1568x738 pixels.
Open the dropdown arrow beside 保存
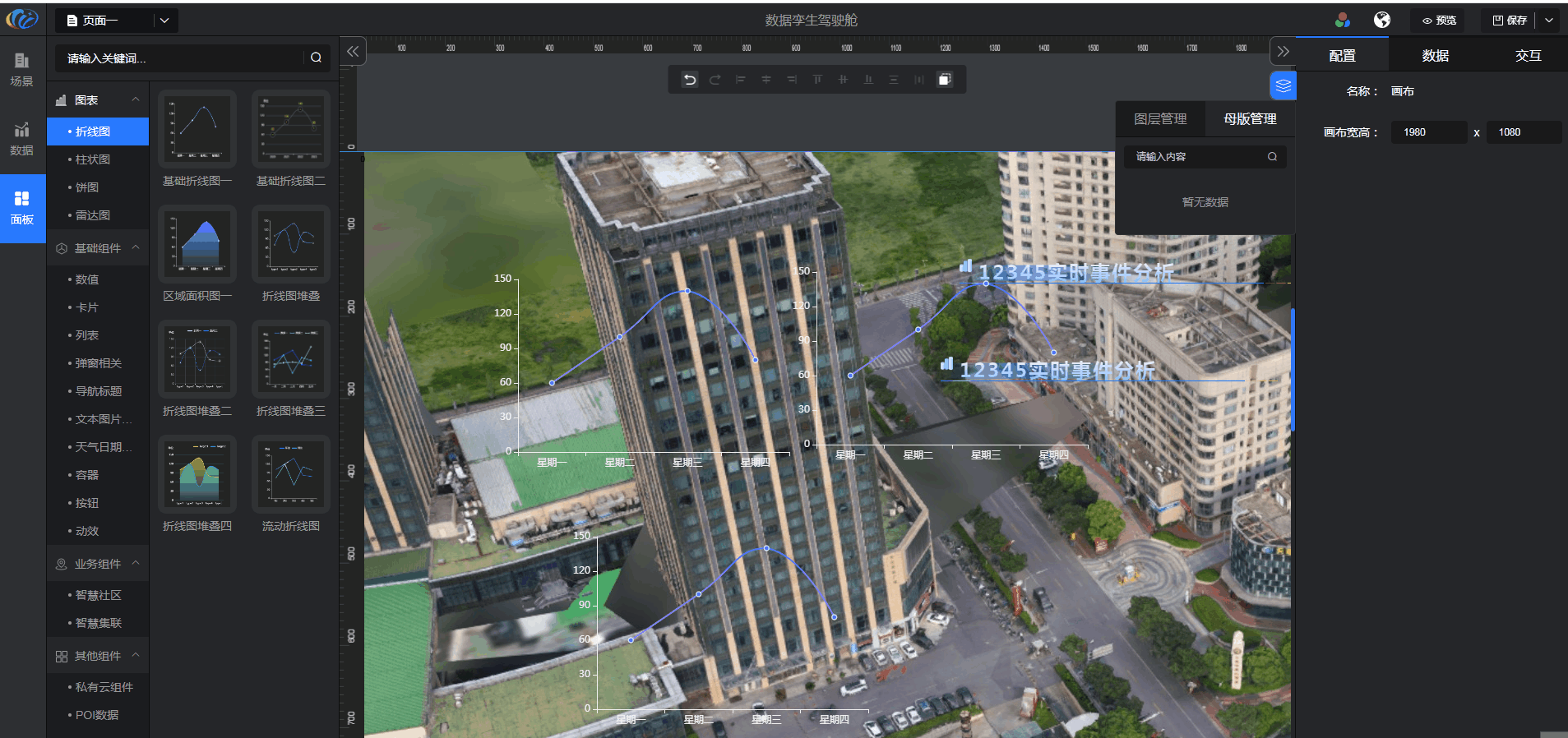[x=1549, y=21]
